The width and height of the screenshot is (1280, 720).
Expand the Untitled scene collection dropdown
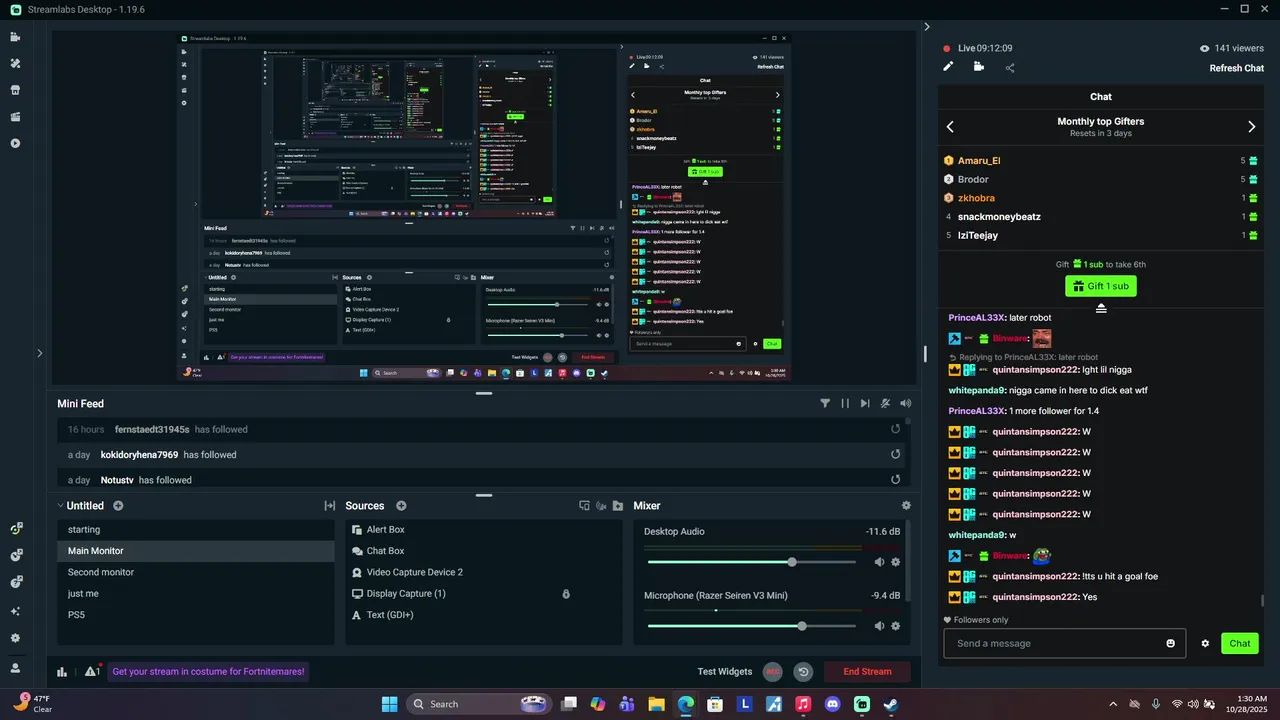click(61, 506)
